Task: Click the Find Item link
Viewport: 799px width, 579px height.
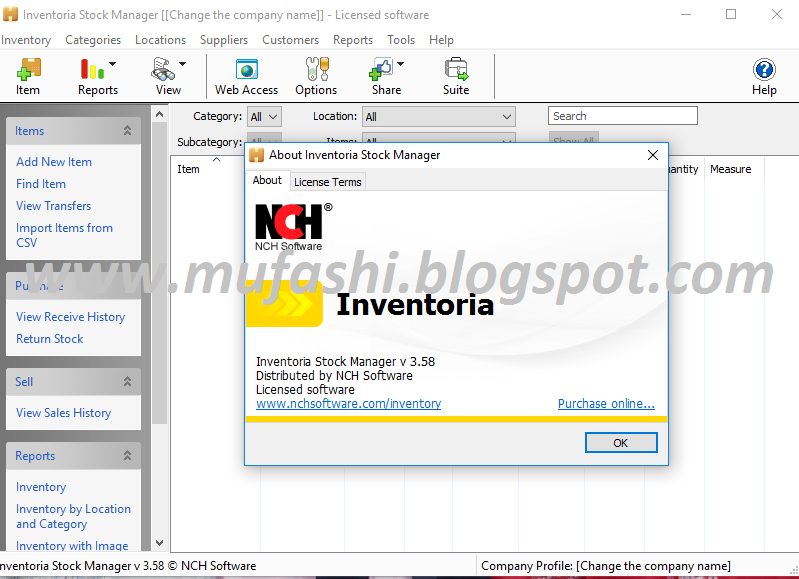Action: pyautogui.click(x=41, y=183)
